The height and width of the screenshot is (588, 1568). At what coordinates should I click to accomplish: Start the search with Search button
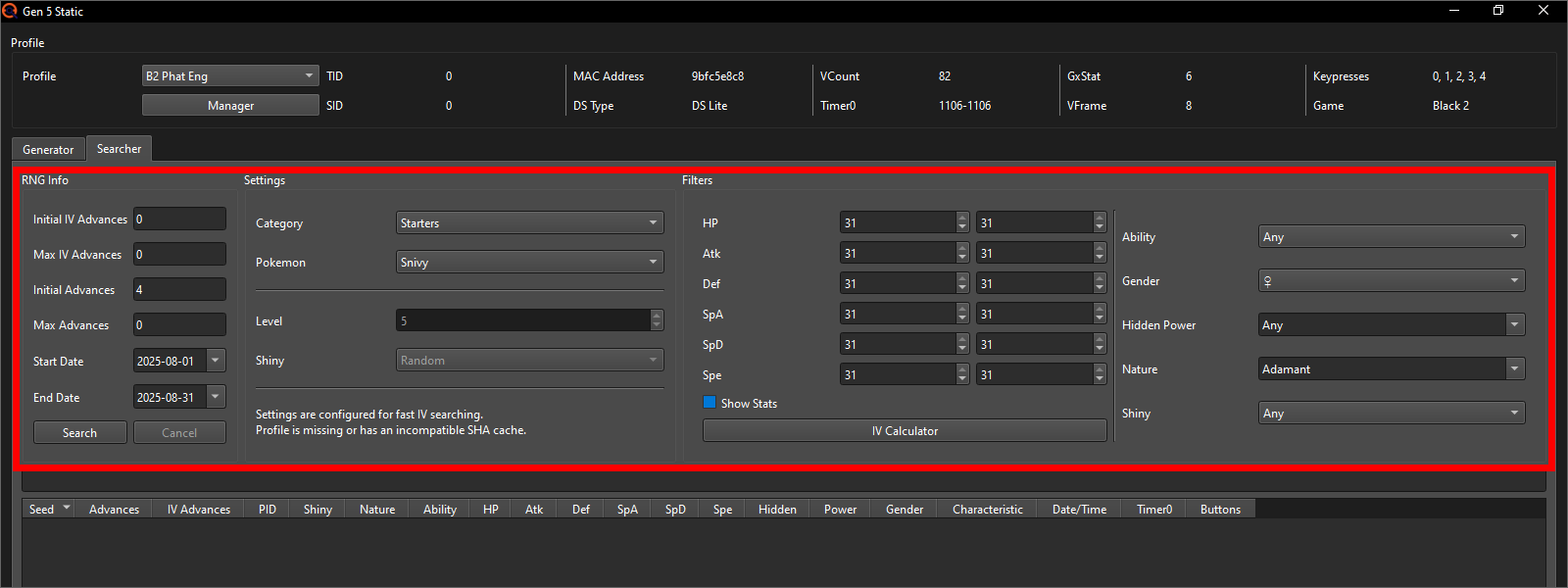pyautogui.click(x=80, y=432)
